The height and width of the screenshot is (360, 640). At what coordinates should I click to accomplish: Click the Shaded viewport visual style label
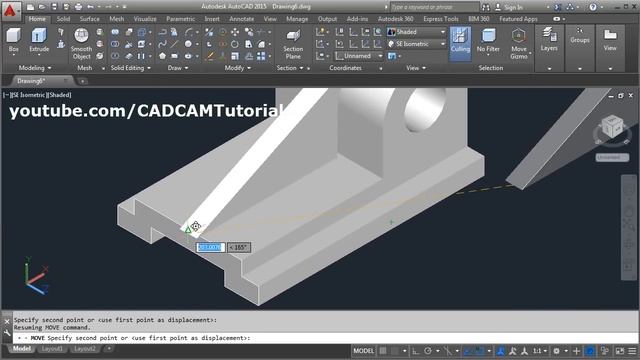pos(60,95)
